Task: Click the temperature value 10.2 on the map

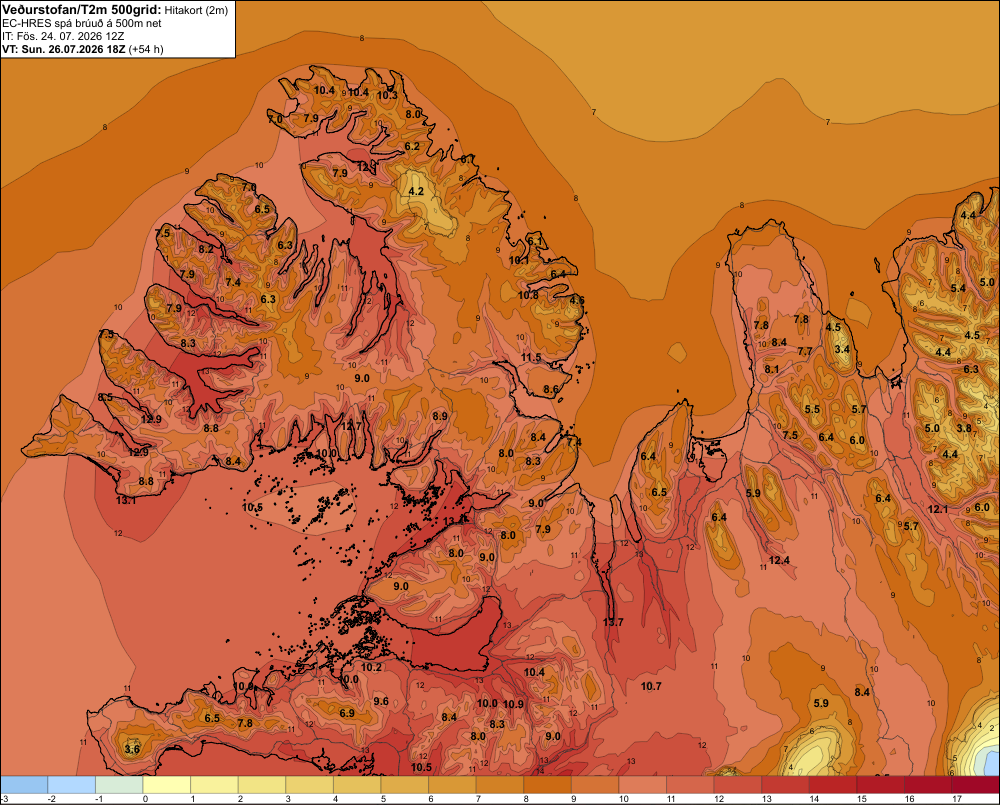Action: [371, 667]
